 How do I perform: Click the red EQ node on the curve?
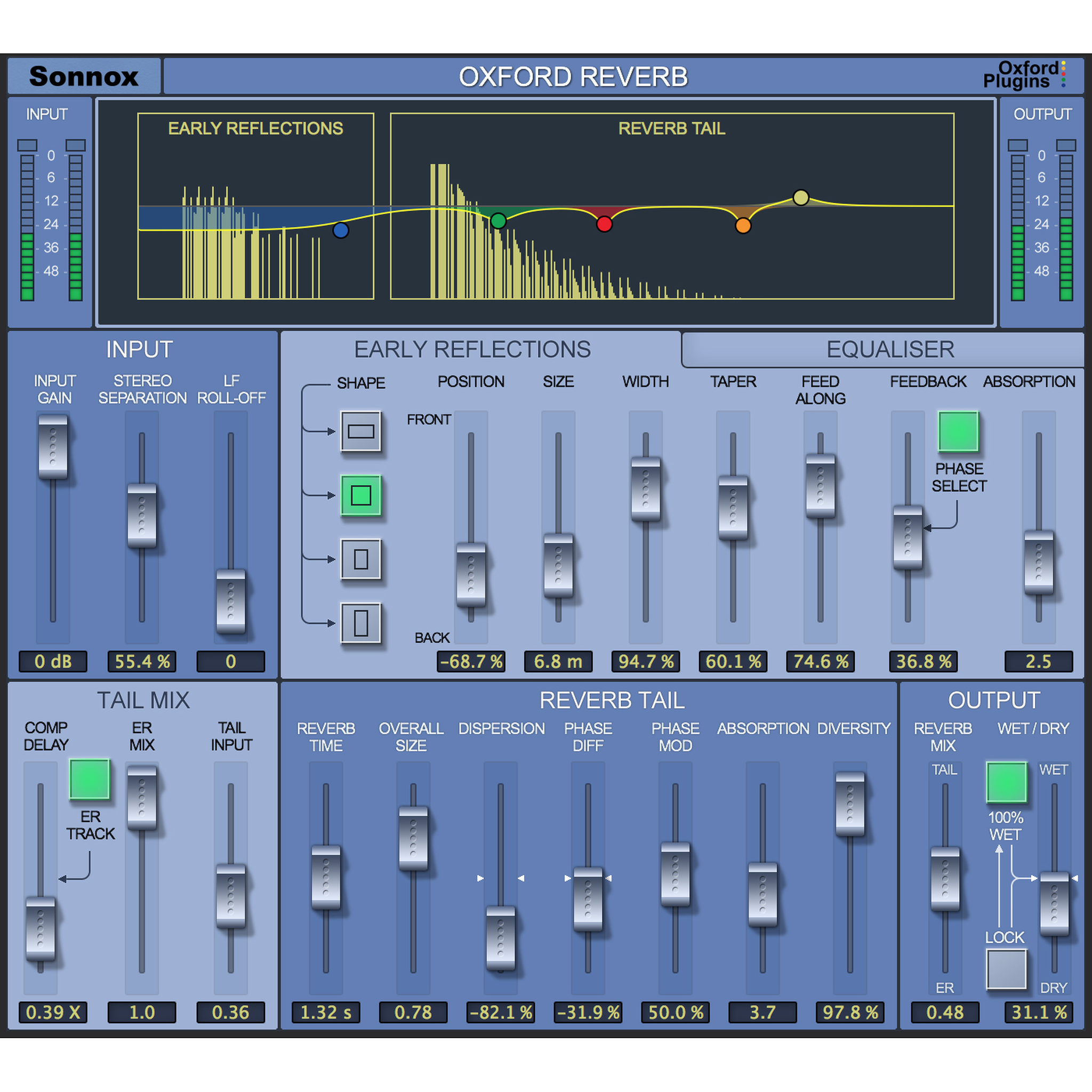click(x=604, y=224)
